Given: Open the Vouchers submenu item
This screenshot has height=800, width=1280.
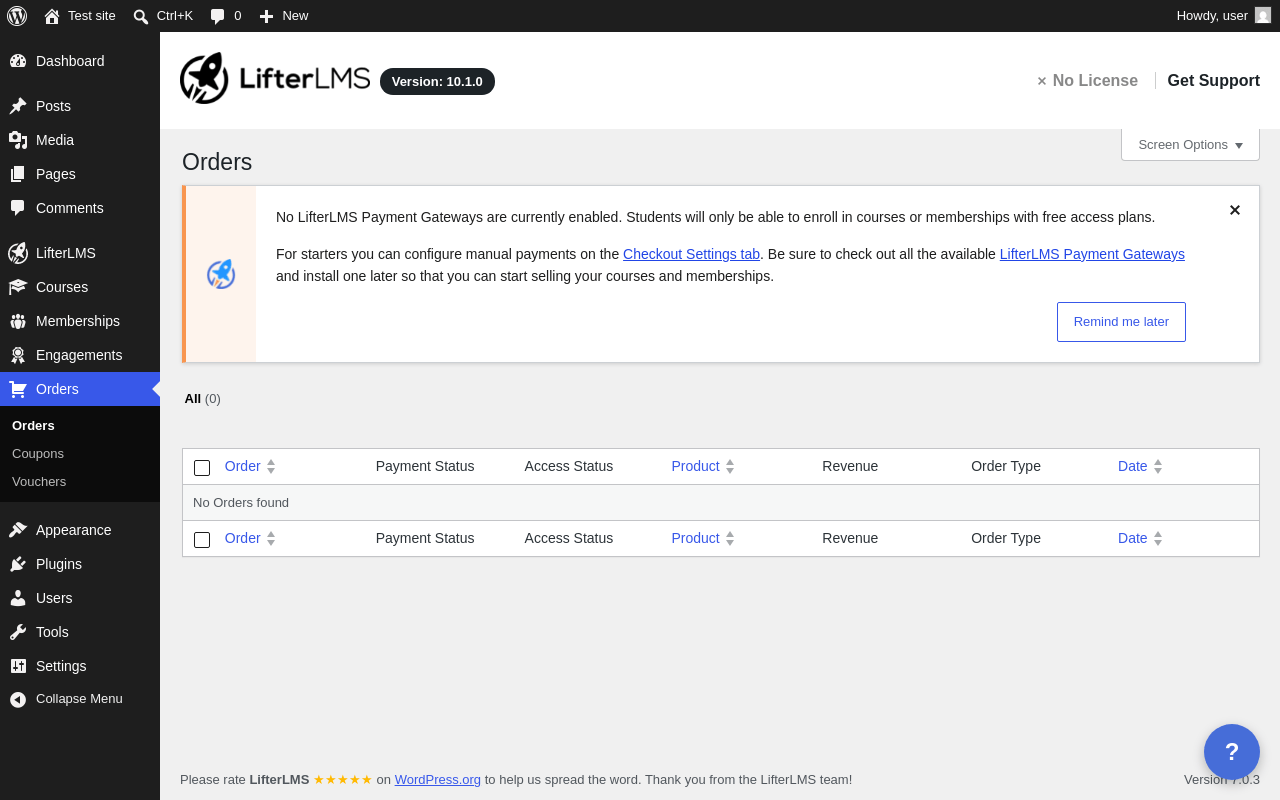Looking at the screenshot, I should (80, 482).
